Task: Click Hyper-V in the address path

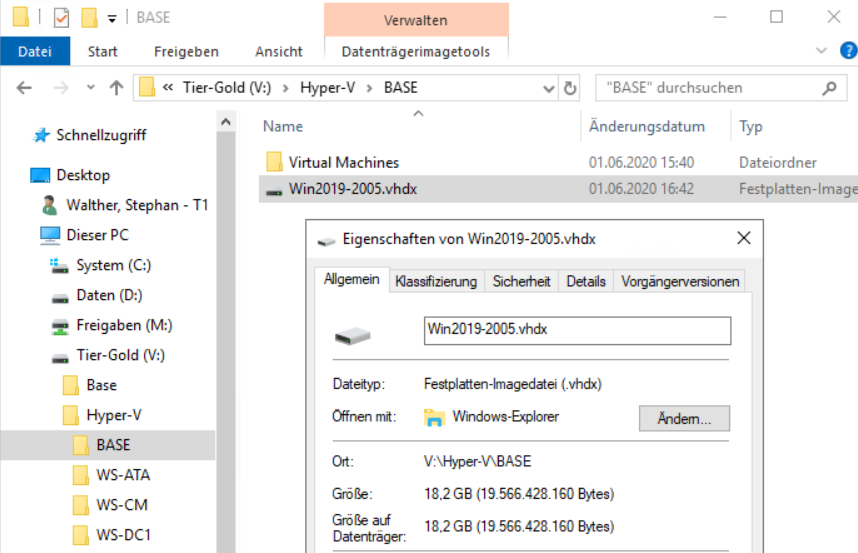Action: [327, 88]
